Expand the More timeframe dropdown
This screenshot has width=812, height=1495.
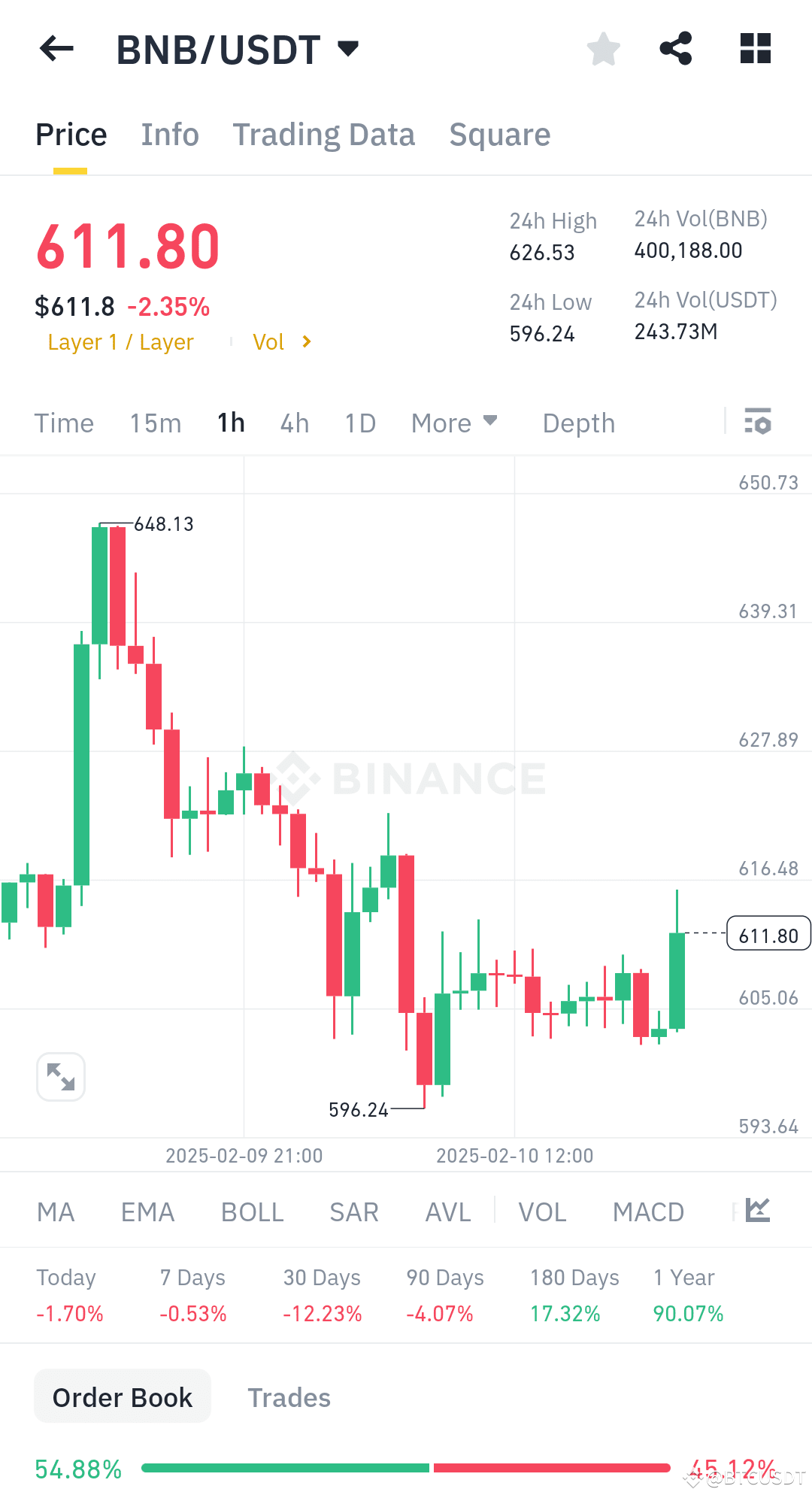coord(454,423)
